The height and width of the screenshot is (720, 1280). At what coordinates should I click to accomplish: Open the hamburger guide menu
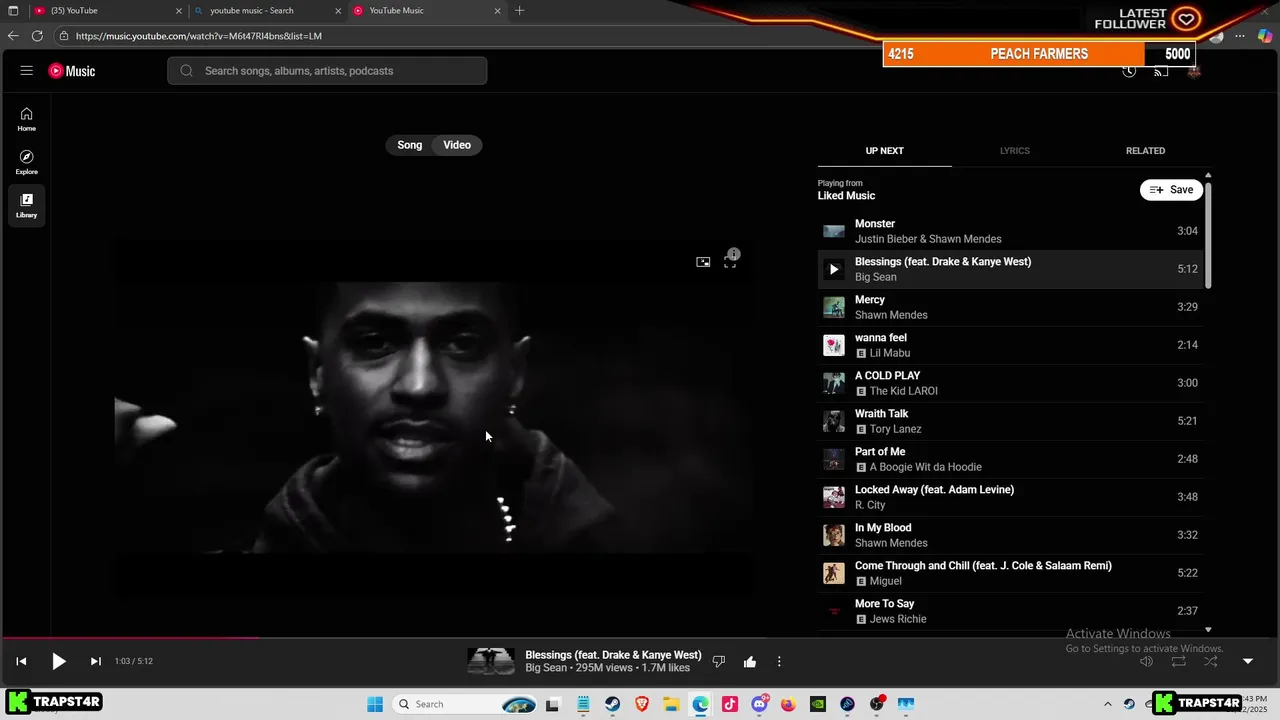pos(27,71)
